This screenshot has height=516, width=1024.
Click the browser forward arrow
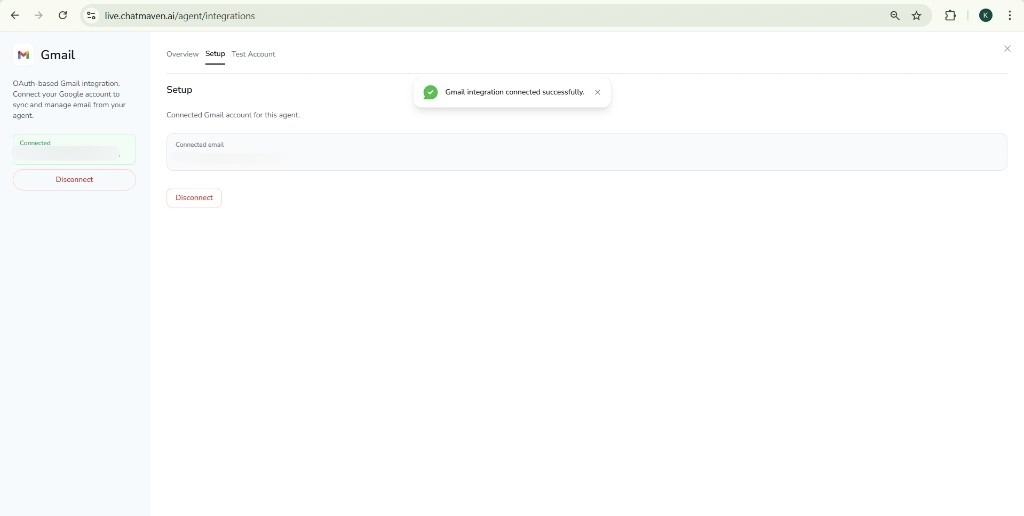(x=39, y=15)
